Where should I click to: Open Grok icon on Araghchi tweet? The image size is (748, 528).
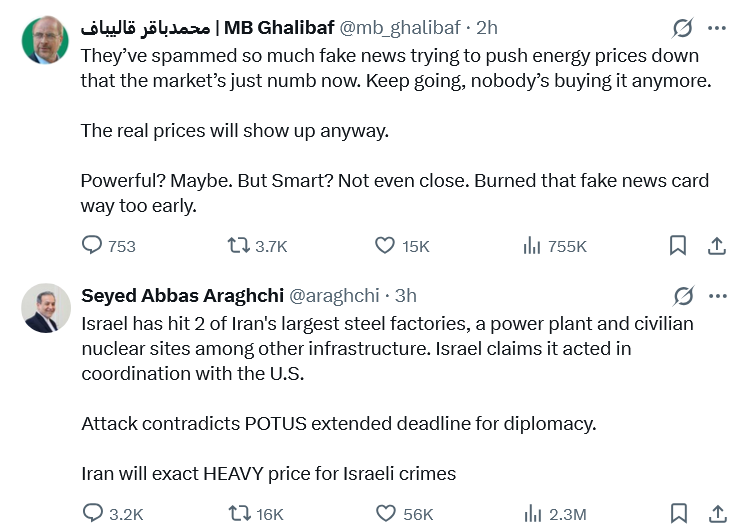[684, 296]
